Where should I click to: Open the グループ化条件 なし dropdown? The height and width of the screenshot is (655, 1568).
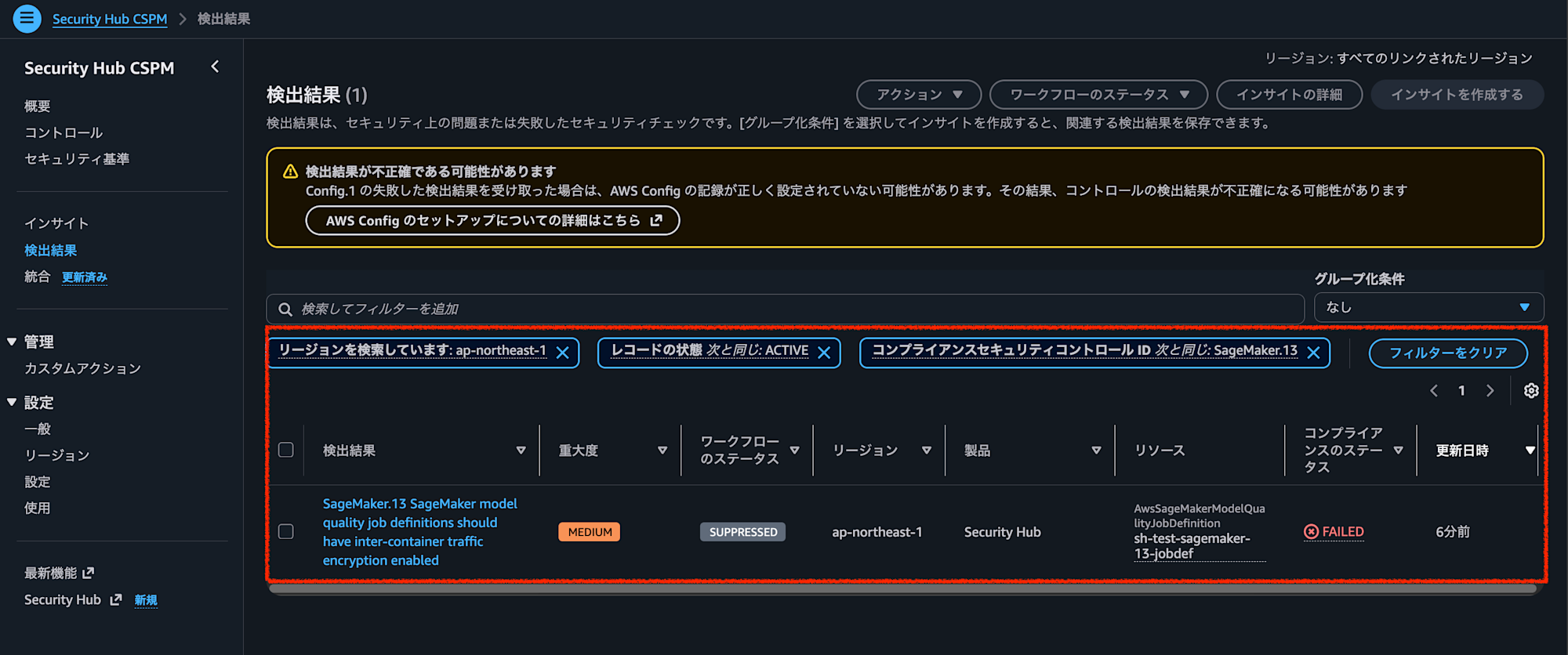coord(1428,307)
